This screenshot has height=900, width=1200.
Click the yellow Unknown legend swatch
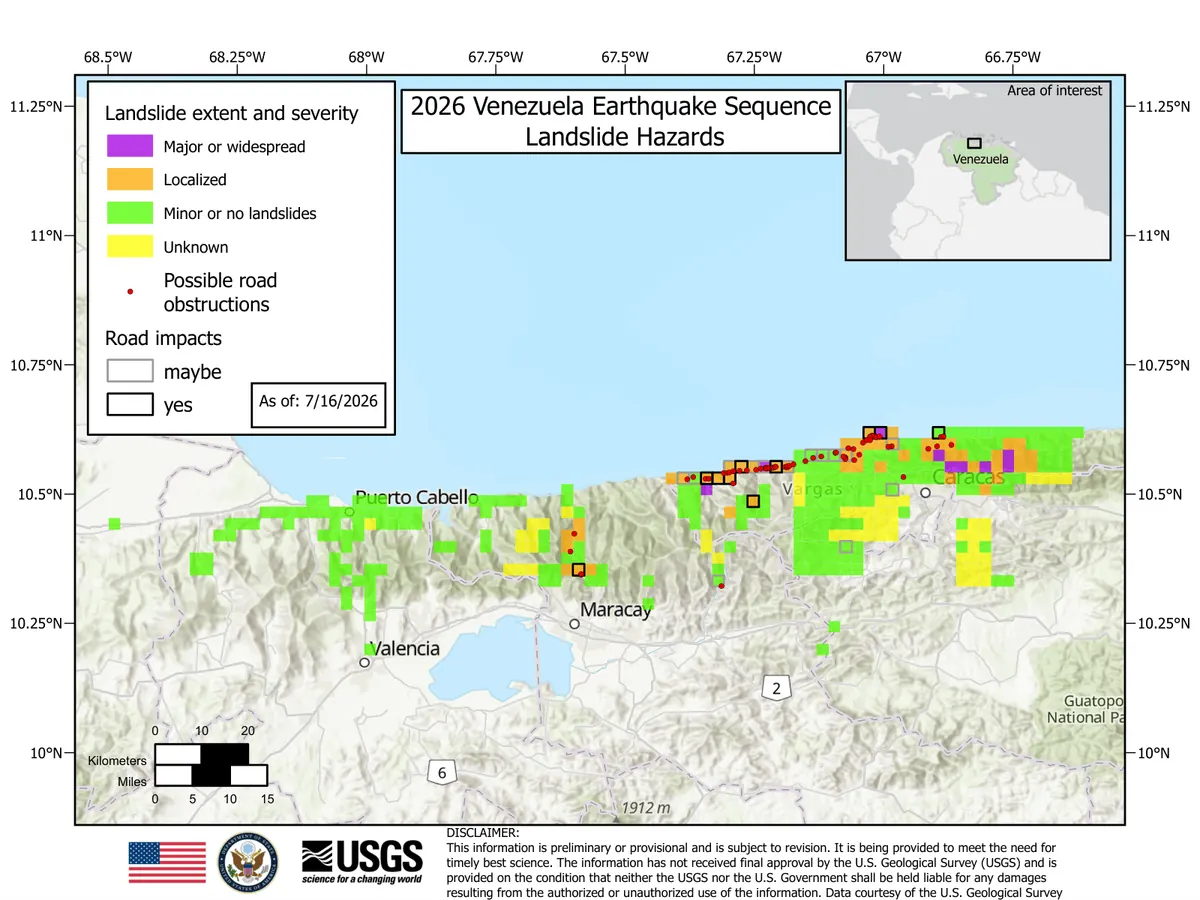pos(130,247)
